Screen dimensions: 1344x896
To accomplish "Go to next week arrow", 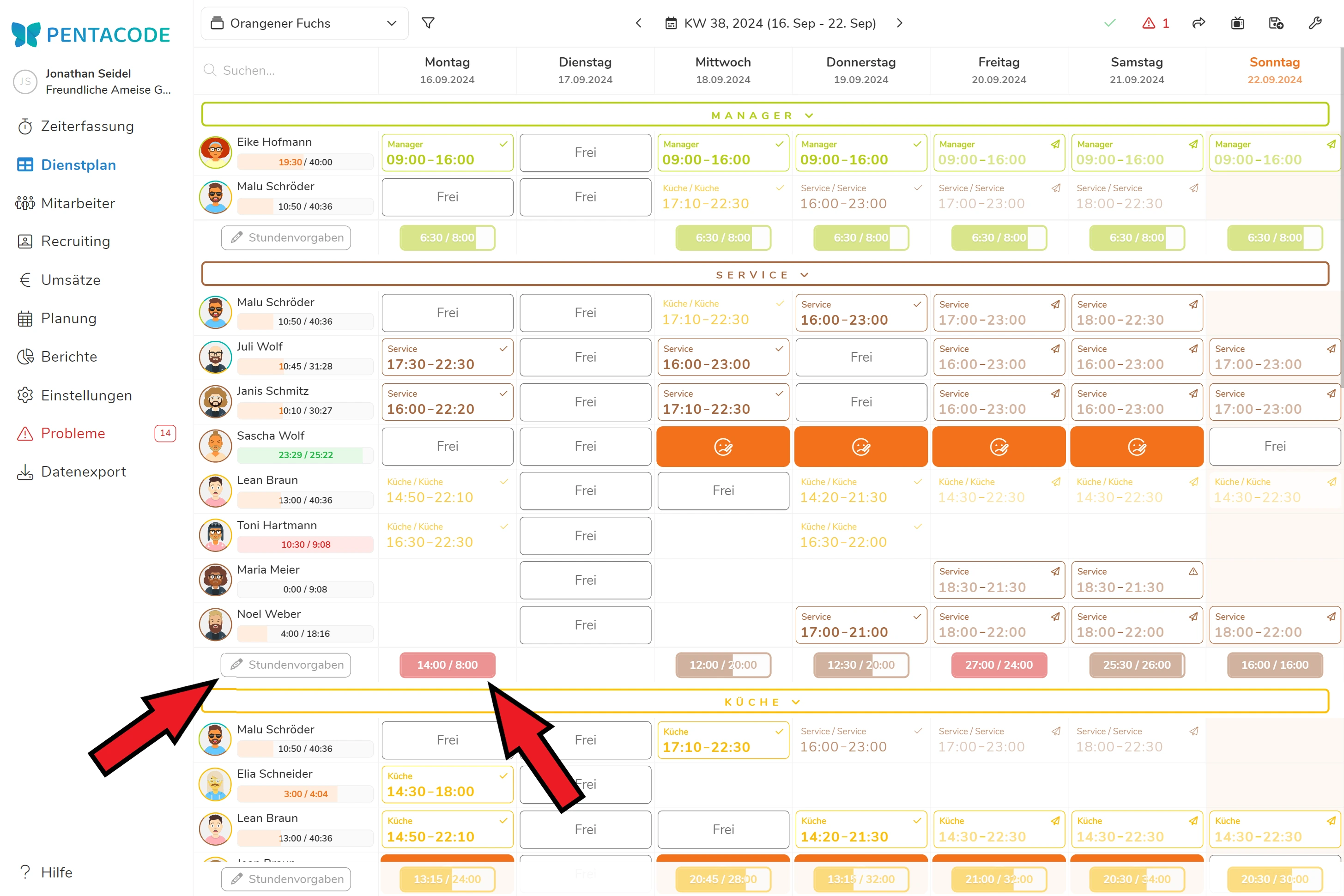I will click(x=899, y=23).
